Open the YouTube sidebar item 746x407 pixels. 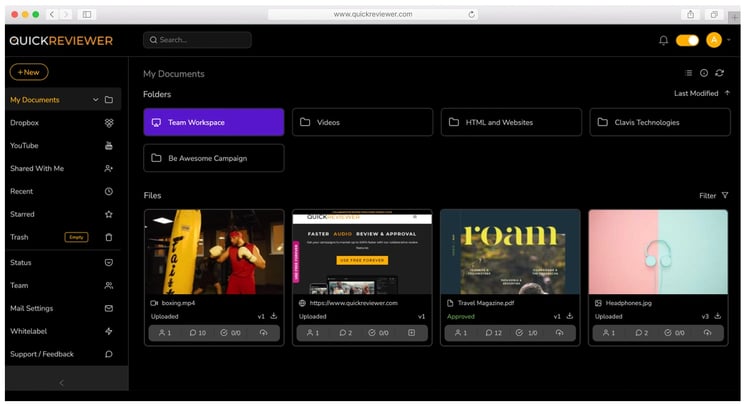click(x=24, y=145)
